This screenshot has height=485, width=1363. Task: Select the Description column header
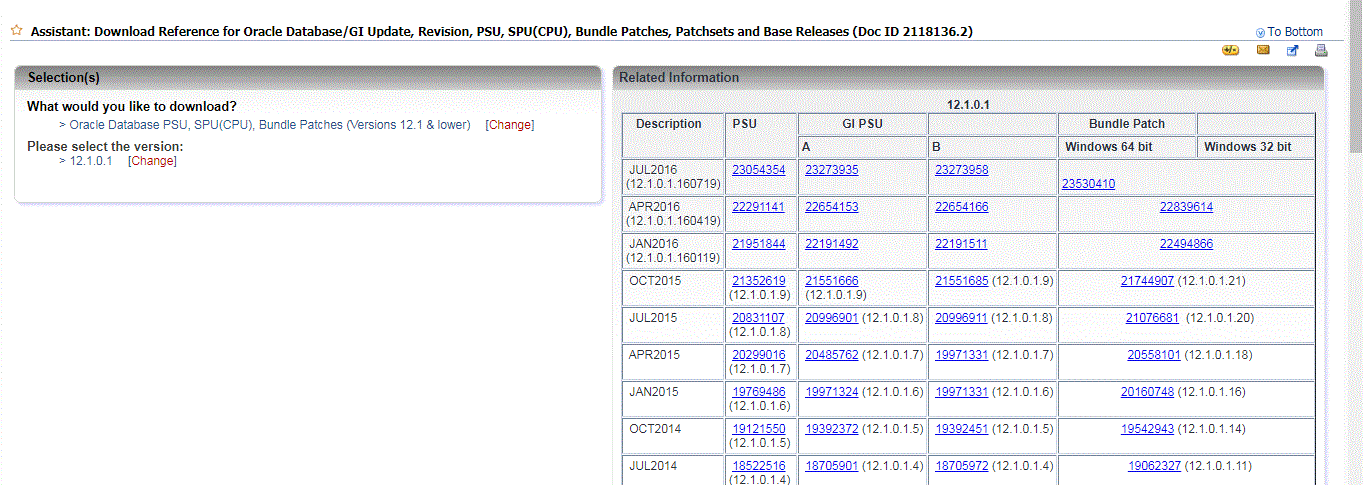pos(674,136)
